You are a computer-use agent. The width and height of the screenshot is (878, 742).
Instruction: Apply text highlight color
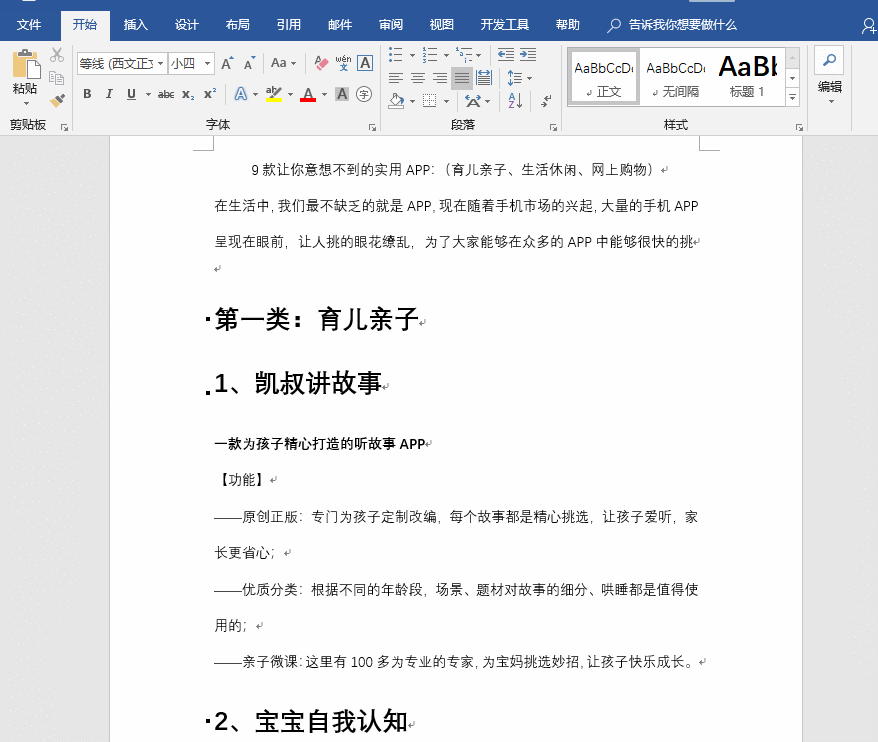pos(271,95)
